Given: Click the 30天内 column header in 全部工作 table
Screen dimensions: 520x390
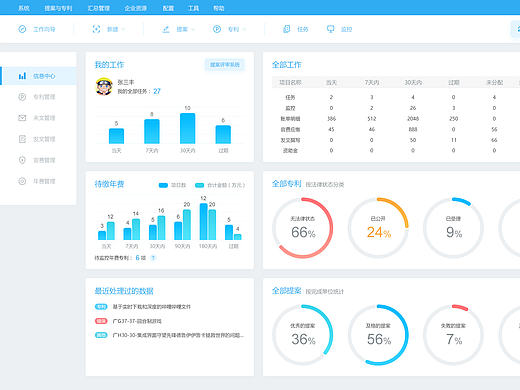Looking at the screenshot, I should pyautogui.click(x=413, y=82).
